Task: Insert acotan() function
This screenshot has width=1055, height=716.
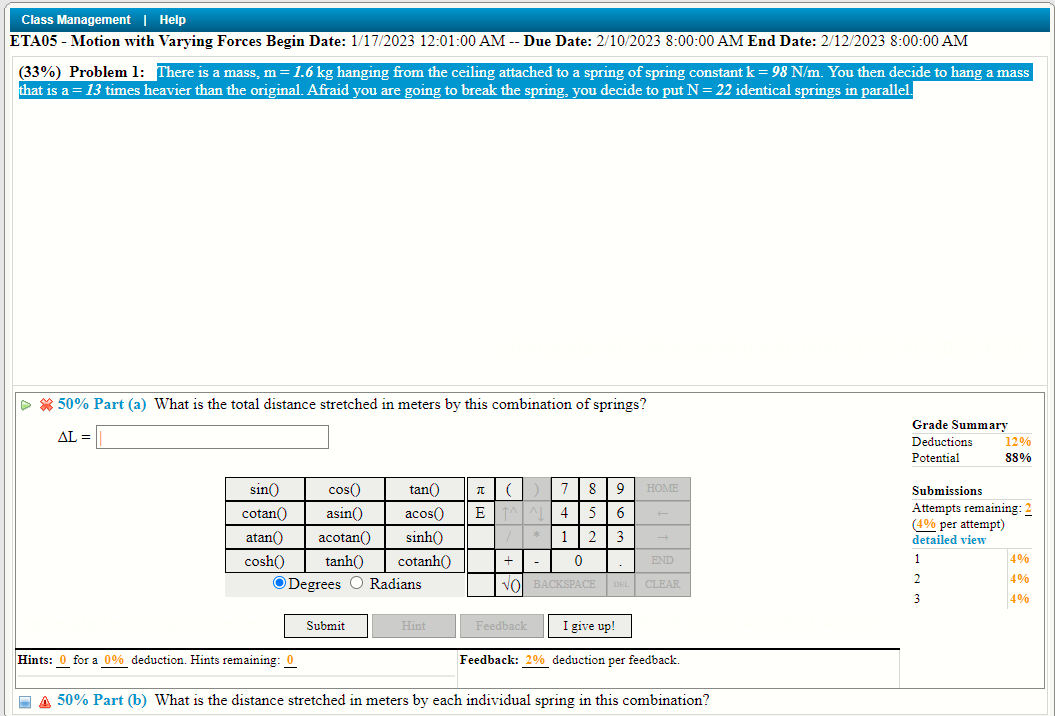Action: [x=344, y=537]
